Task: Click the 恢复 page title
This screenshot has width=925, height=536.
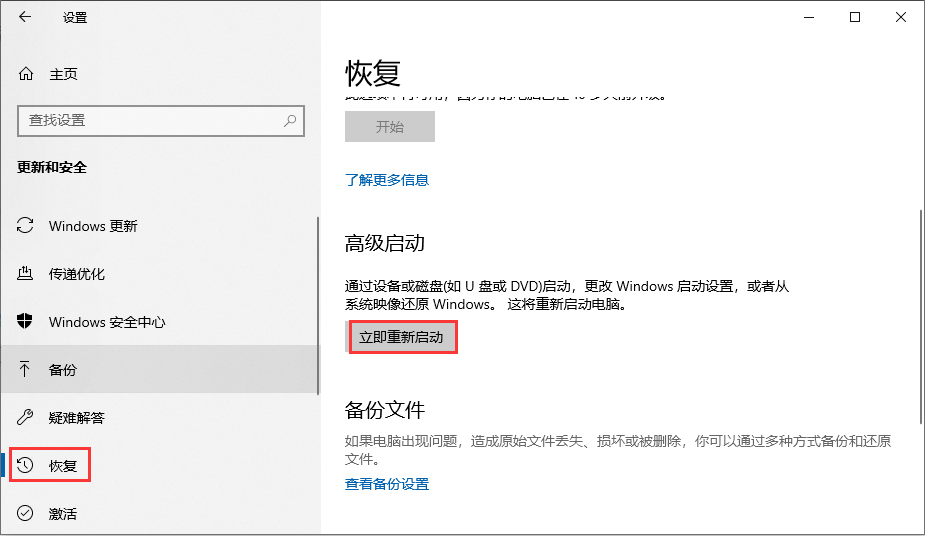Action: (373, 74)
